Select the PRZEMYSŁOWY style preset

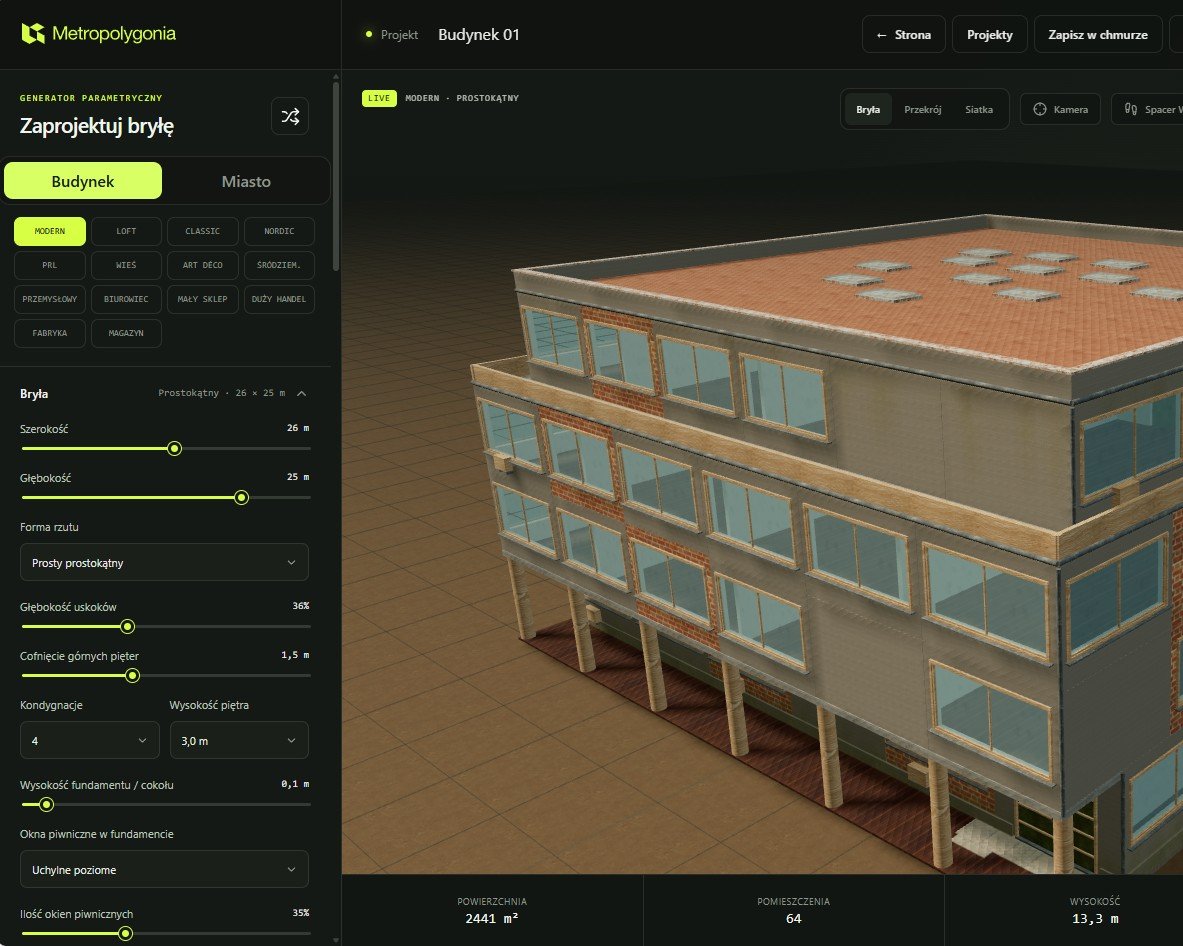[50, 299]
